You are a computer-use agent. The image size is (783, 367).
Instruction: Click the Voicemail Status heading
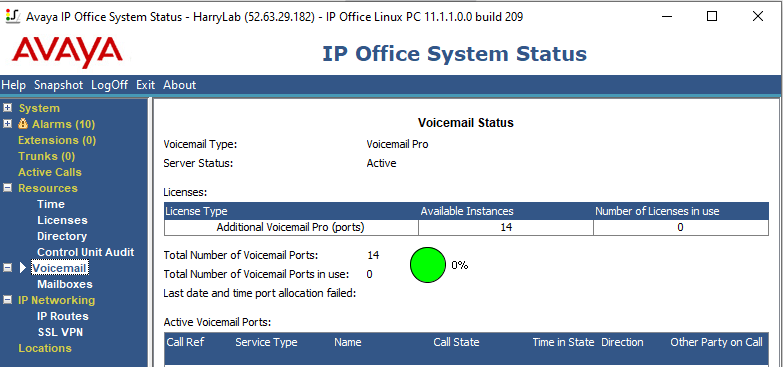click(466, 123)
